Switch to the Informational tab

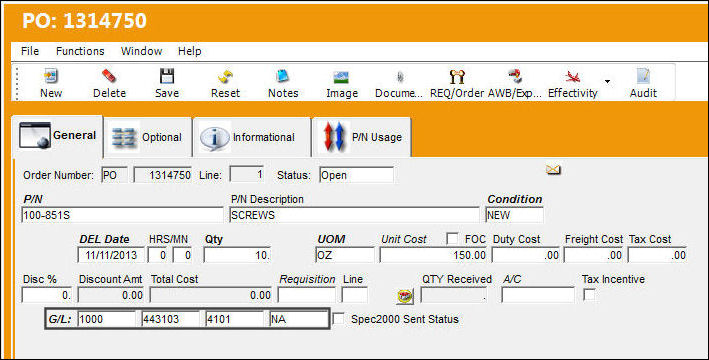click(x=251, y=137)
